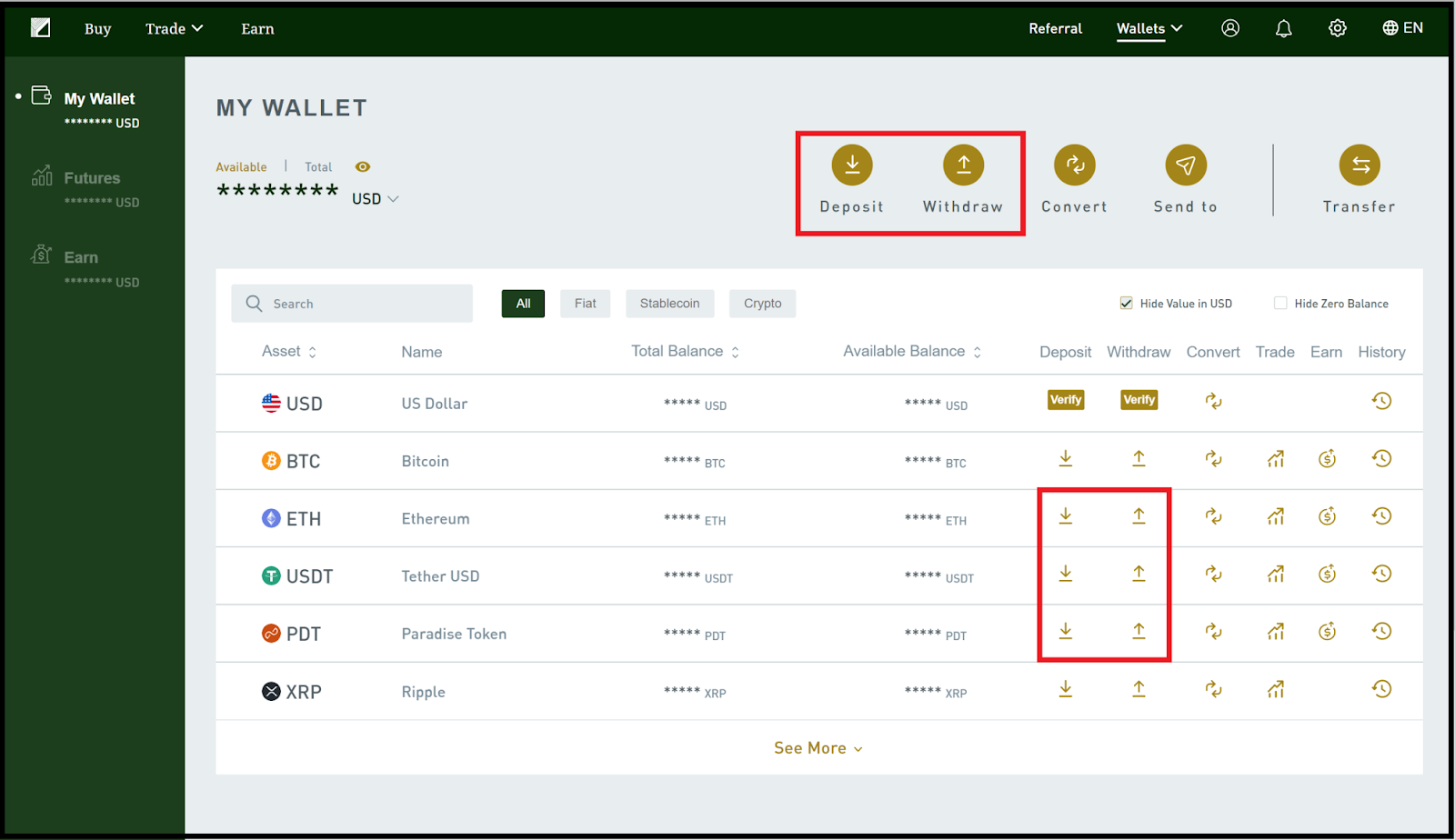Deposit USDT via Tether row arrow
This screenshot has width=1455, height=840.
point(1066,574)
